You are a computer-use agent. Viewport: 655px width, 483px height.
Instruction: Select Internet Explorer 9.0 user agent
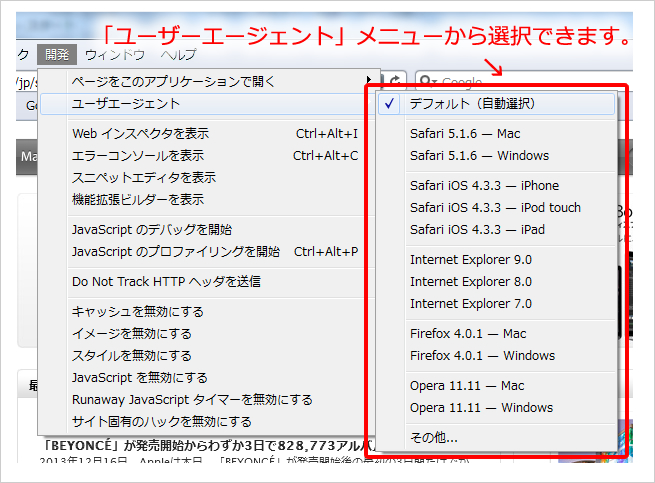pyautogui.click(x=470, y=259)
